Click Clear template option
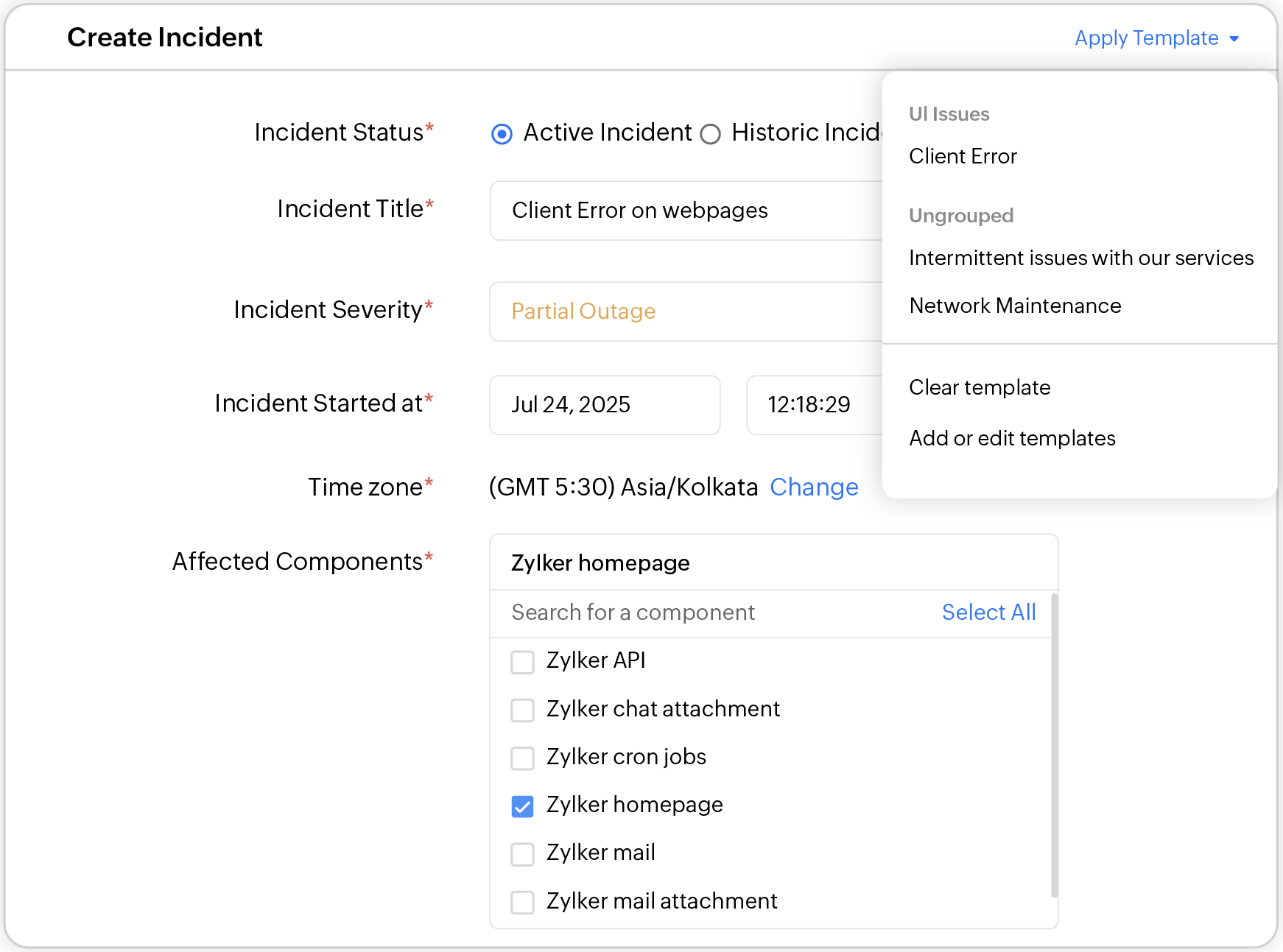 (x=979, y=387)
